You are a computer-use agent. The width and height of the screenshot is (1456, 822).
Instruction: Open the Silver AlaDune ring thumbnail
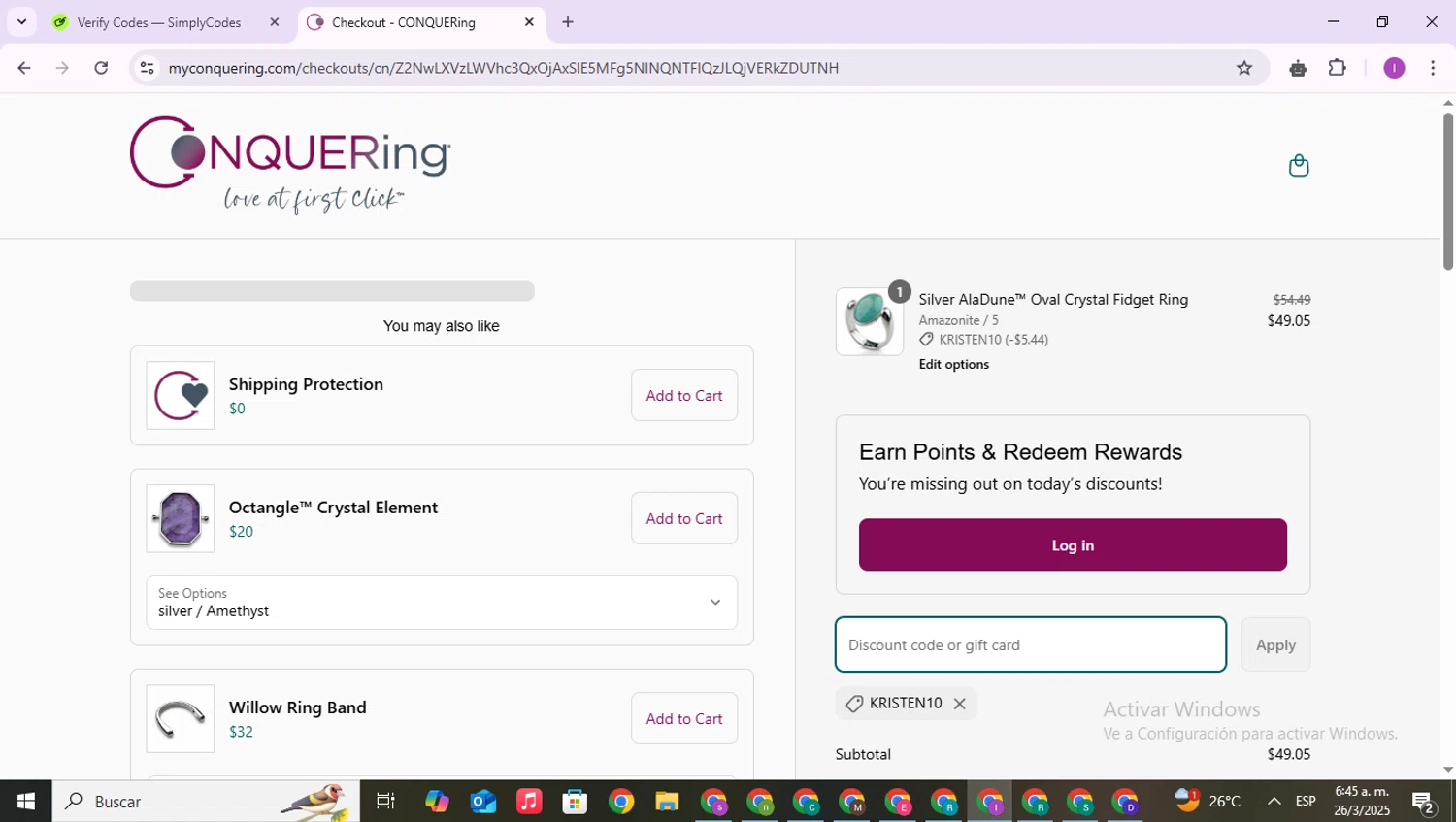pyautogui.click(x=869, y=321)
